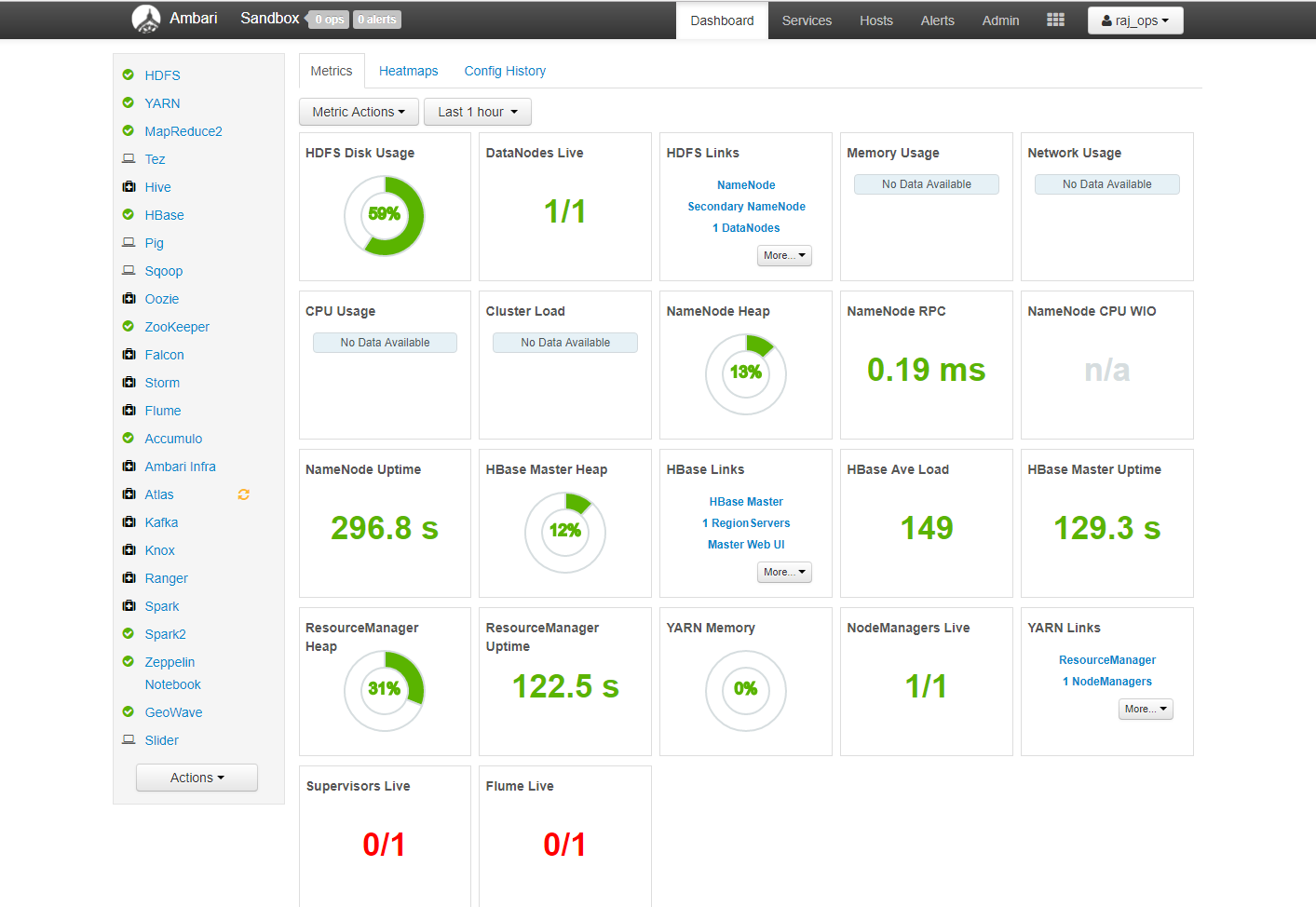This screenshot has height=907, width=1316.
Task: Click the maintenance icon beside Falcon
Action: (129, 354)
